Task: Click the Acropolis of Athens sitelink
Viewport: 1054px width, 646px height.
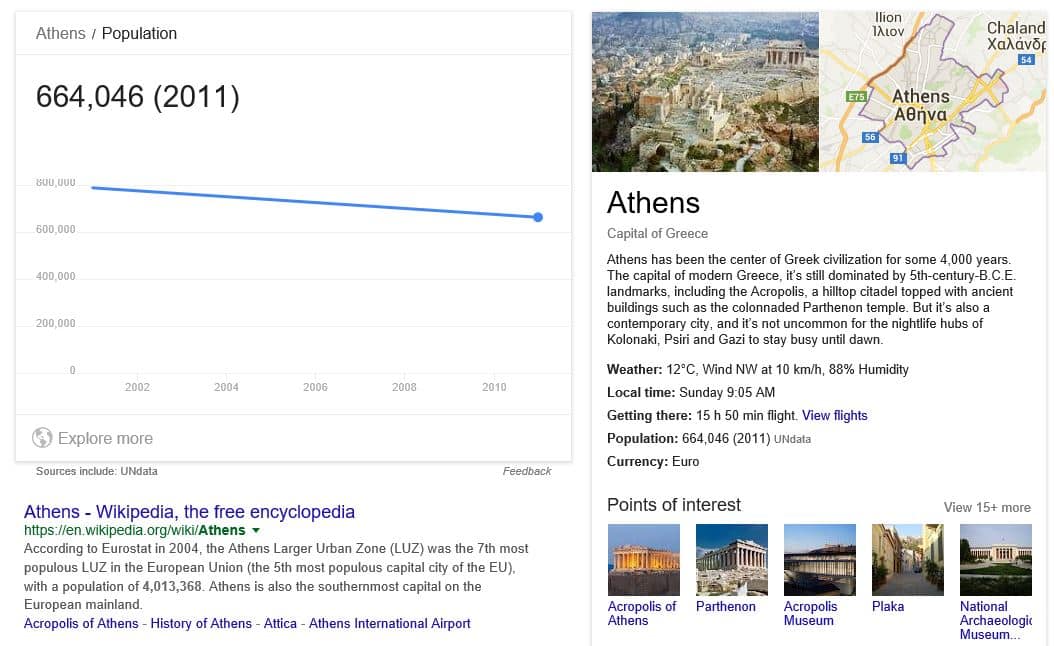Action: tap(81, 623)
